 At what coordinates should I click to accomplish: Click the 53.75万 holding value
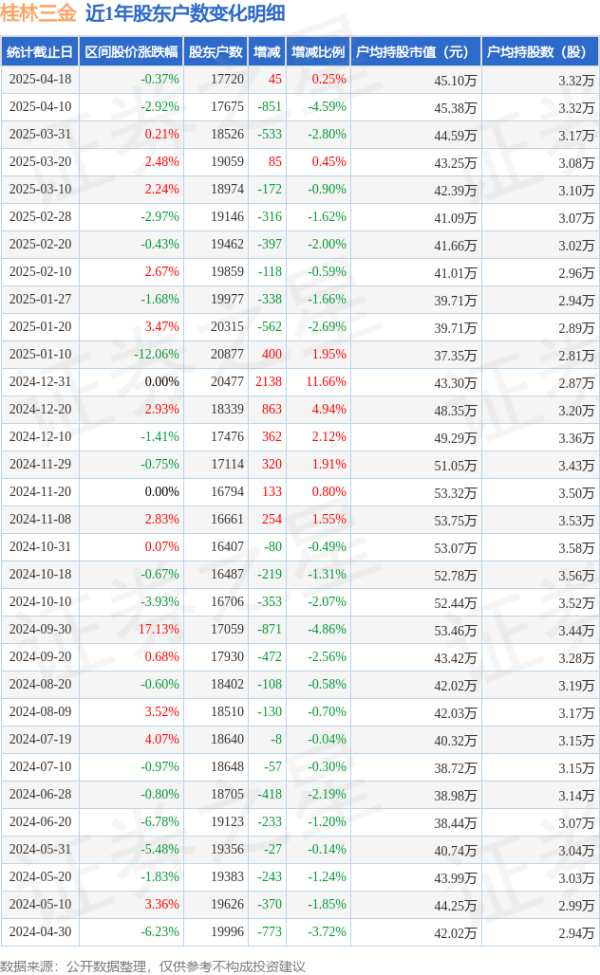455,520
